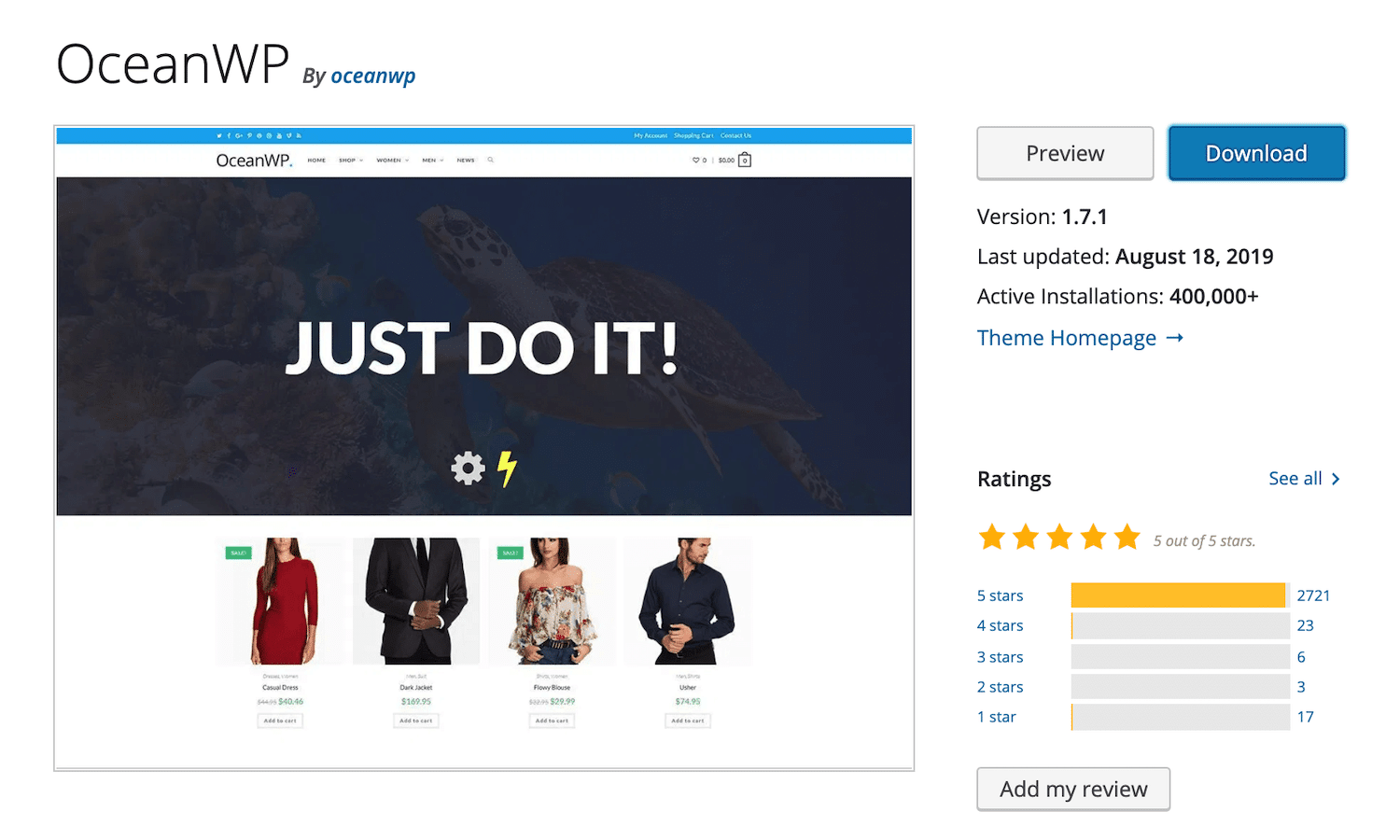Filter reviews by 3 stars link
Image resolution: width=1400 pixels, height=840 pixels.
click(x=1000, y=657)
